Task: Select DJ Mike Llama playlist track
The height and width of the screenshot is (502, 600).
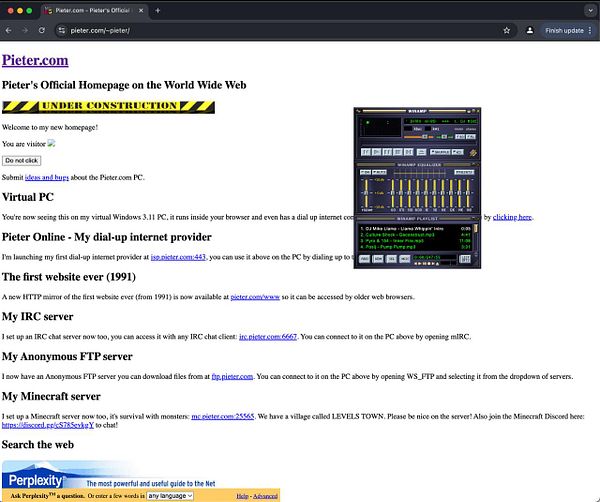Action: click(415, 229)
